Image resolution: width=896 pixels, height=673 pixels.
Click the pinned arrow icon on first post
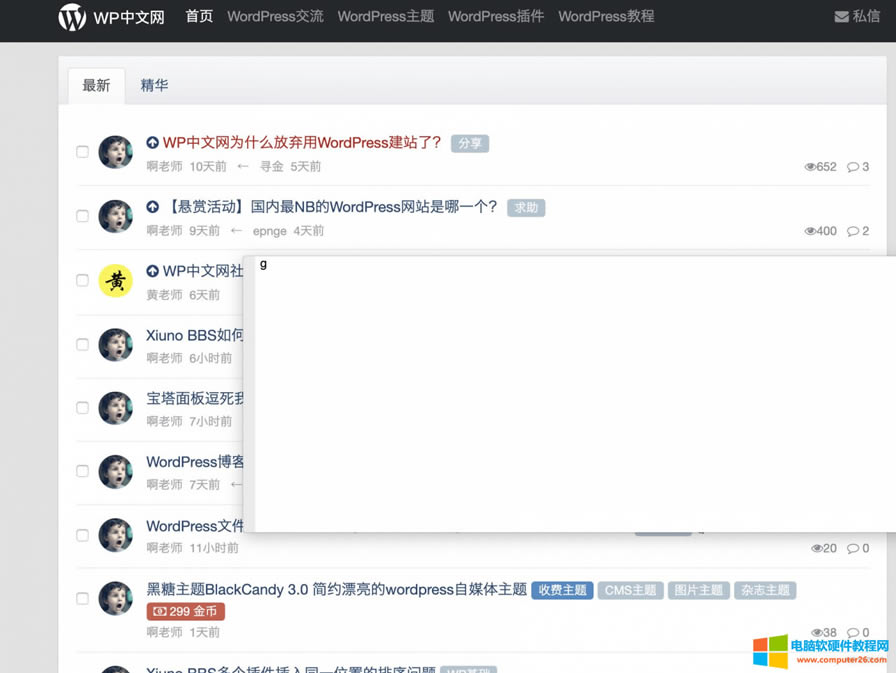[x=153, y=143]
